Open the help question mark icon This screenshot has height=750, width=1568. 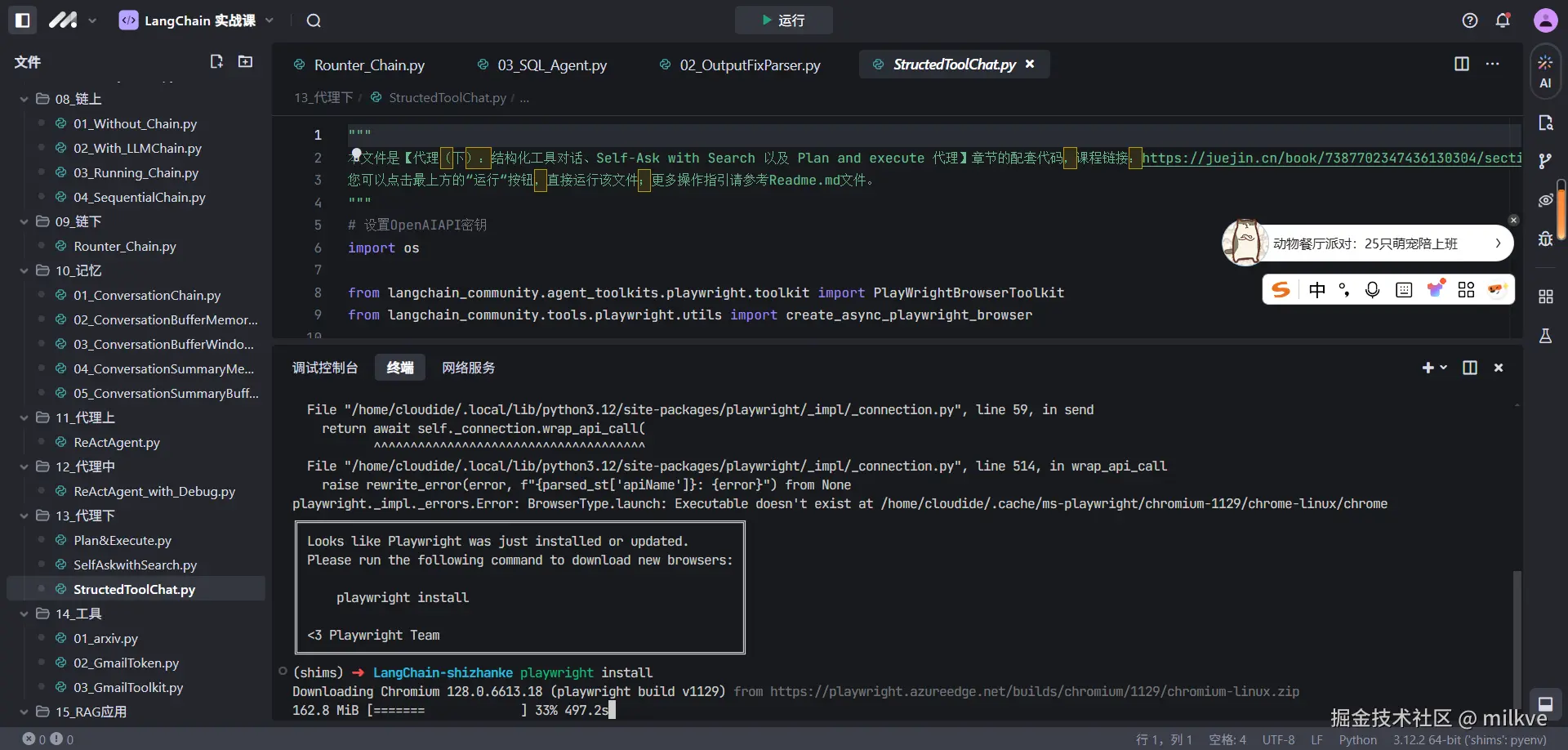coord(1470,20)
